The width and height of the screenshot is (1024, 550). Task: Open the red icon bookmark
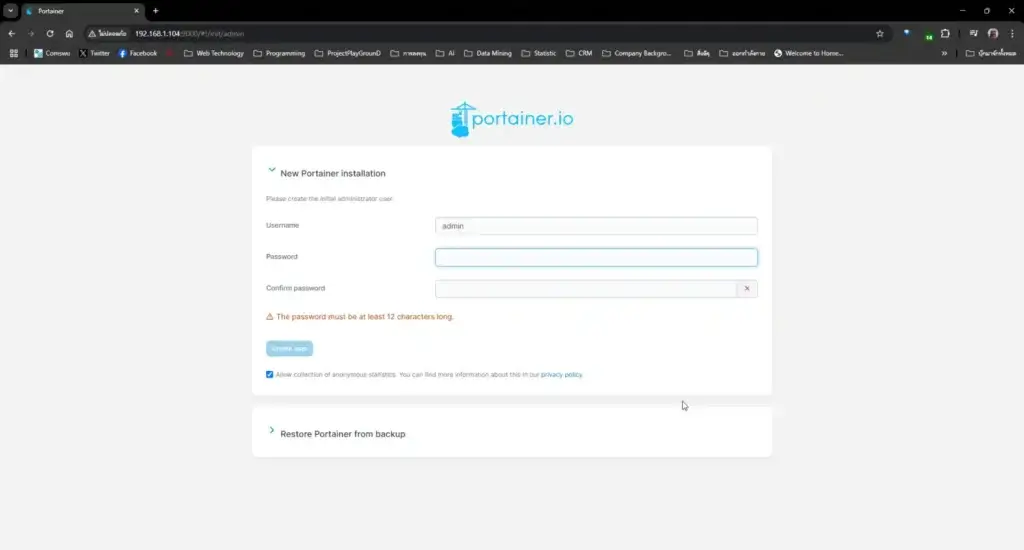click(x=170, y=54)
